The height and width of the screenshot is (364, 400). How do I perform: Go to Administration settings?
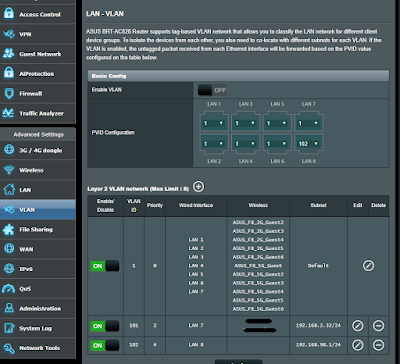click(x=38, y=308)
